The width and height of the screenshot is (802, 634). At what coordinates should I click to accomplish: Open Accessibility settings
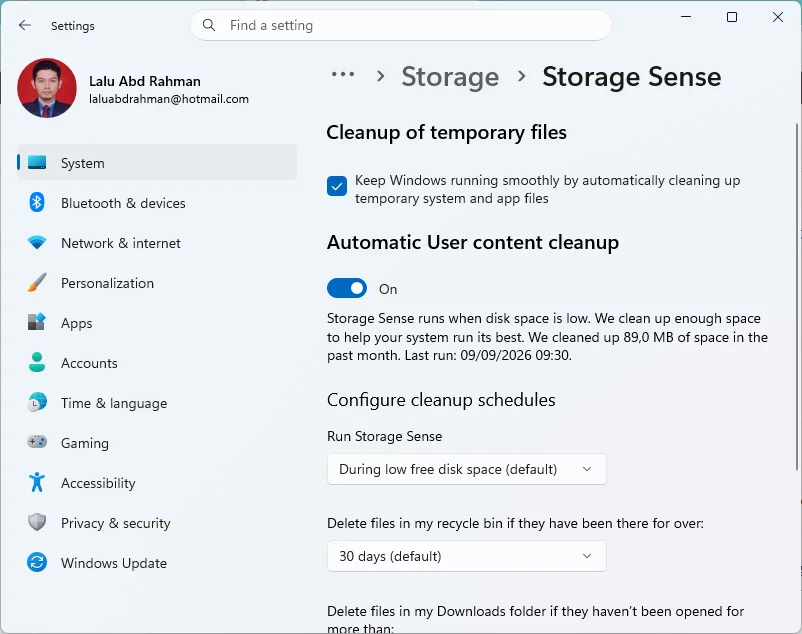157,483
